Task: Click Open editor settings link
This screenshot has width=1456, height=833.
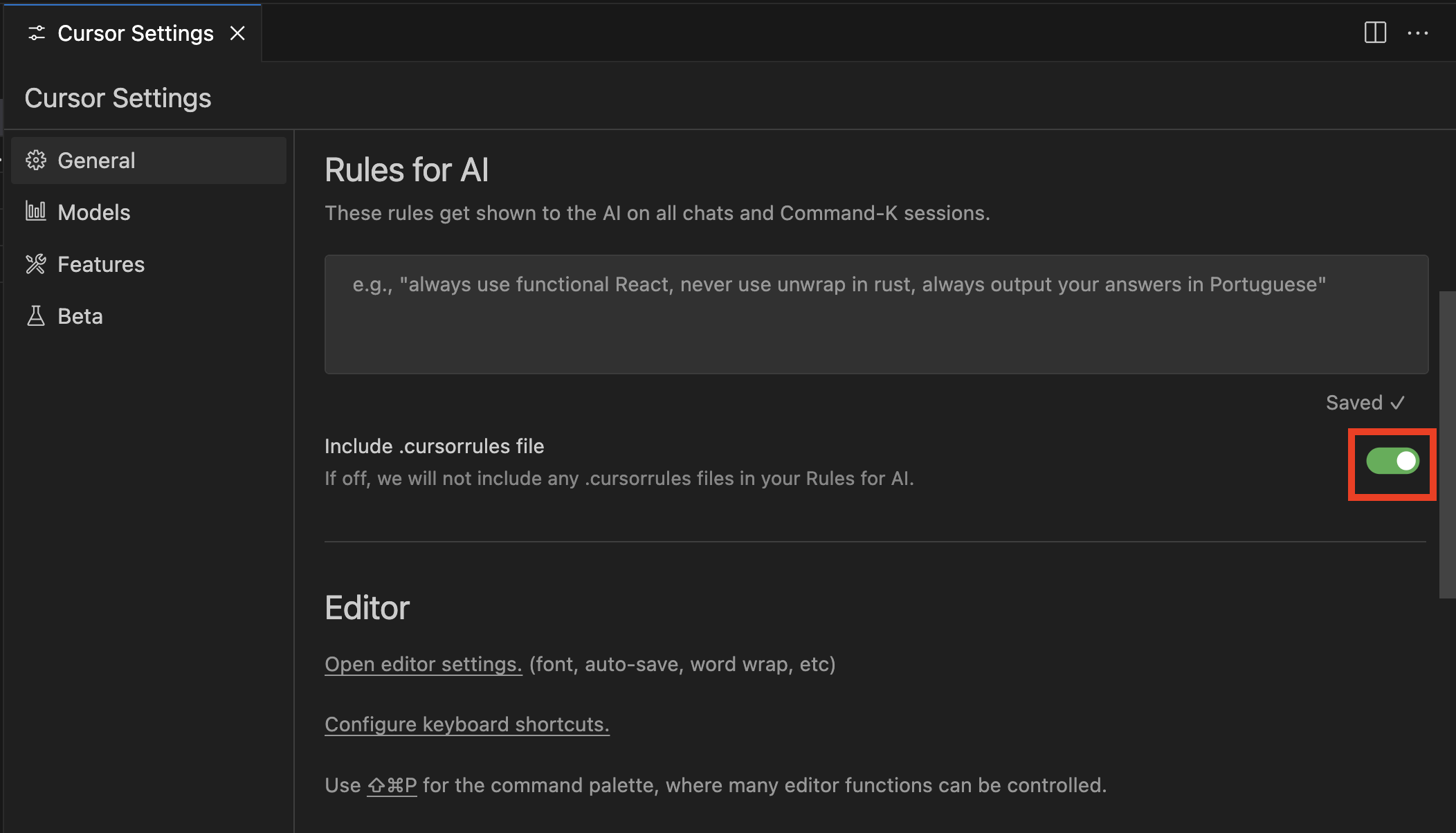Action: click(x=423, y=664)
